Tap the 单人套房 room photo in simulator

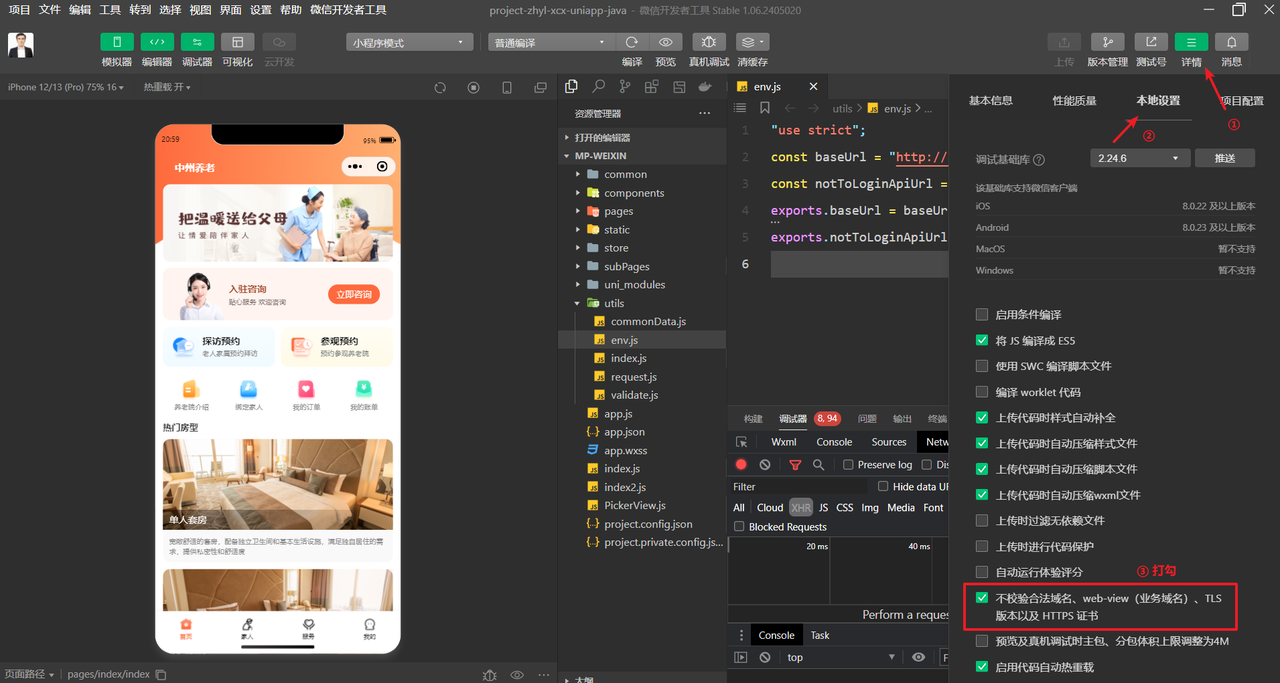pyautogui.click(x=278, y=484)
